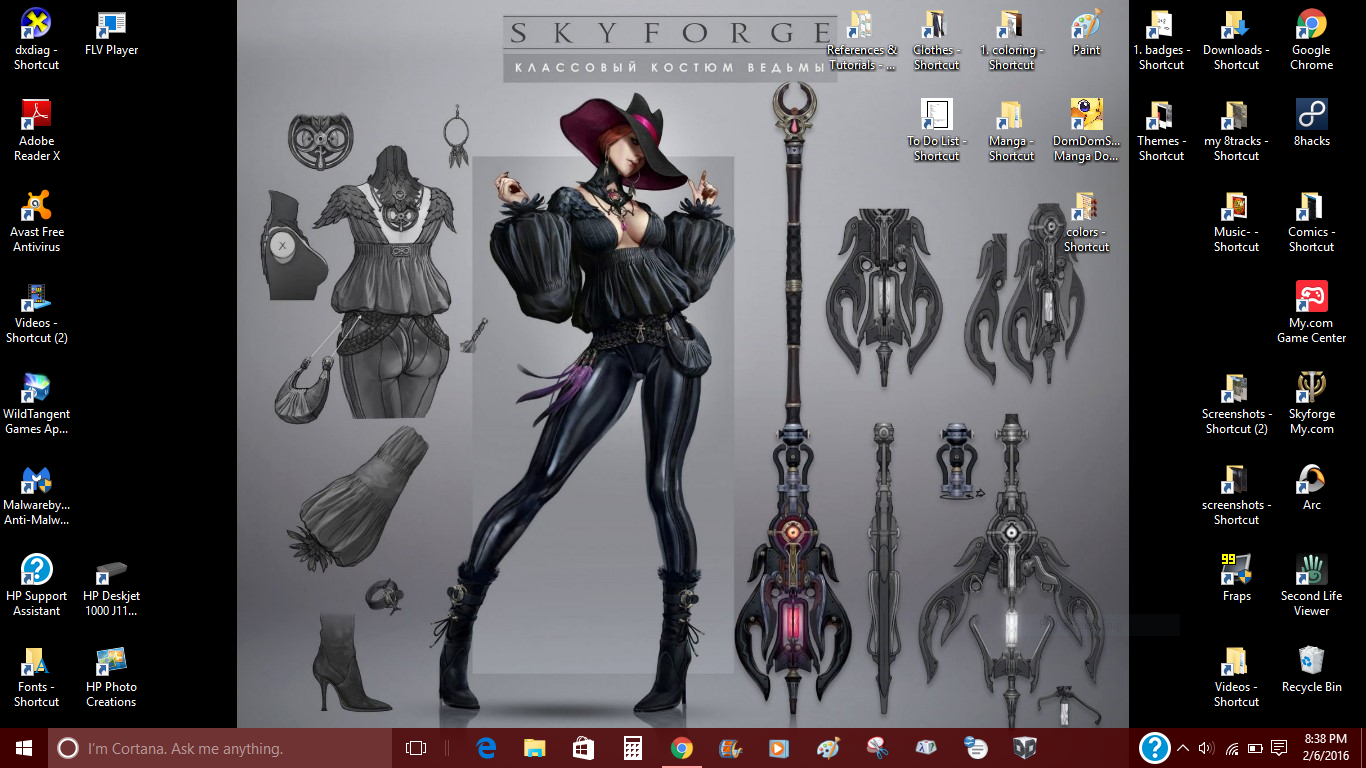
Task: Open the Paint palette taskbar icon
Action: pos(828,748)
